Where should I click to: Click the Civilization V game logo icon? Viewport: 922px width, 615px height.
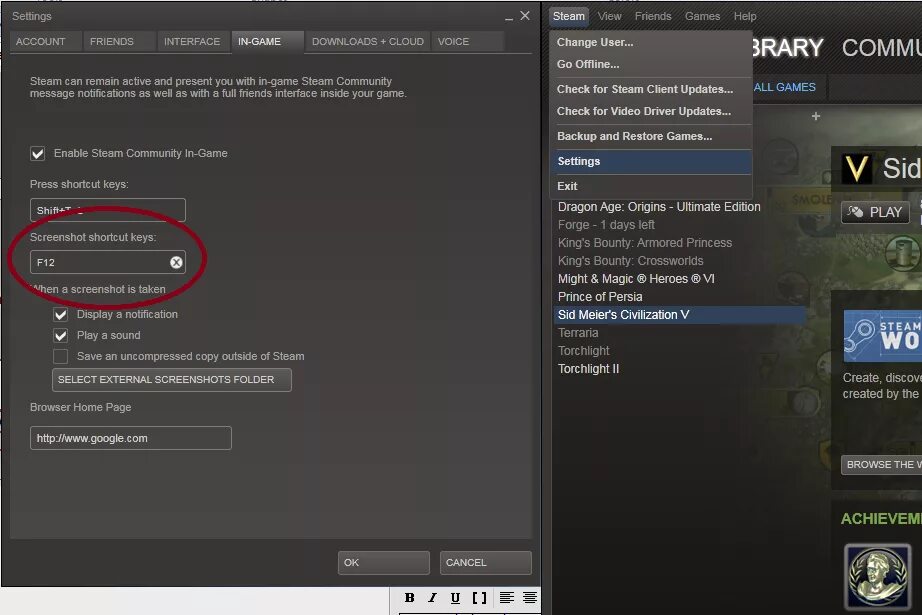coord(856,169)
